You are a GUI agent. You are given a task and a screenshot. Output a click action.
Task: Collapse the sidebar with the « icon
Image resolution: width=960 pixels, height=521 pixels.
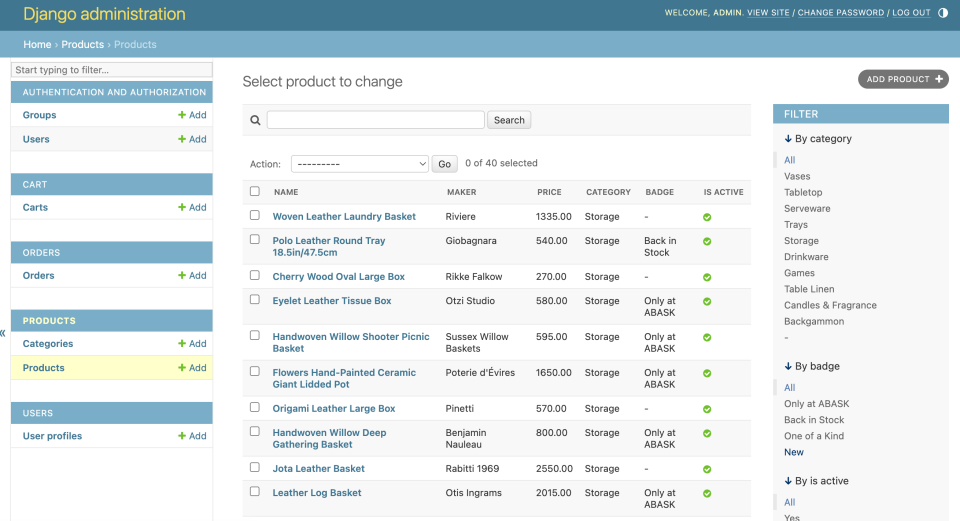click(x=4, y=333)
